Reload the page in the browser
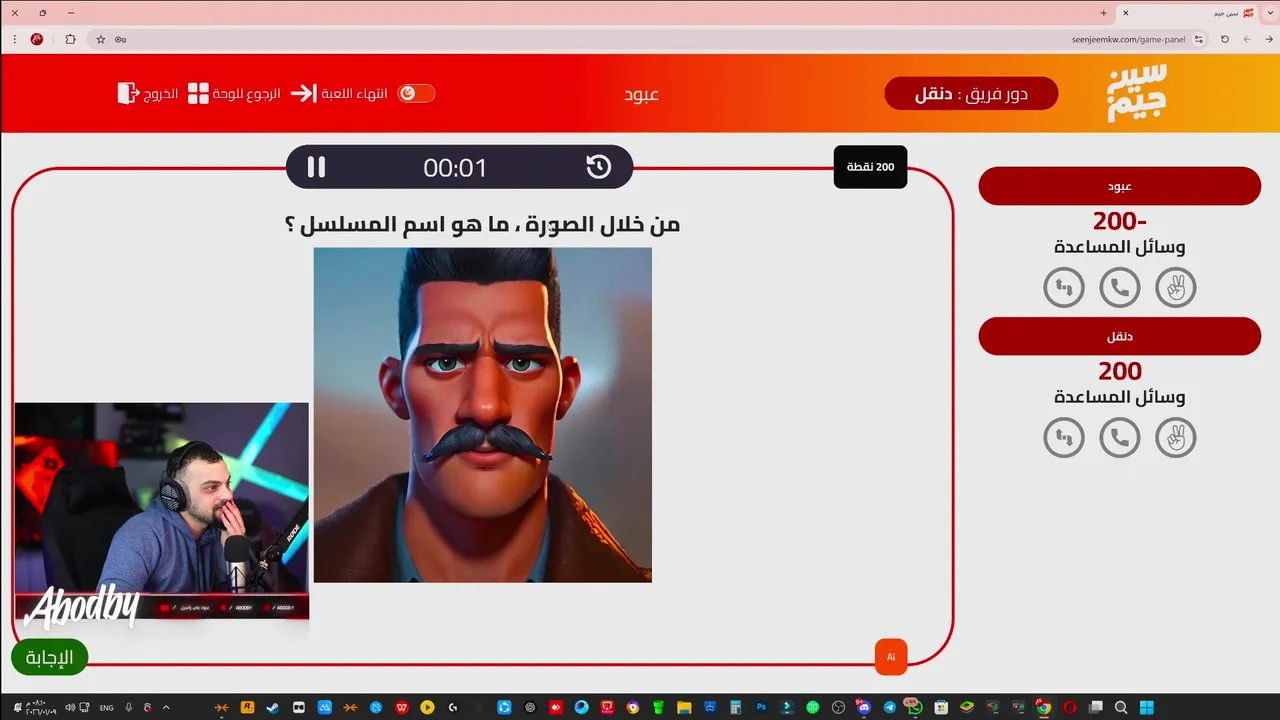 1225,39
